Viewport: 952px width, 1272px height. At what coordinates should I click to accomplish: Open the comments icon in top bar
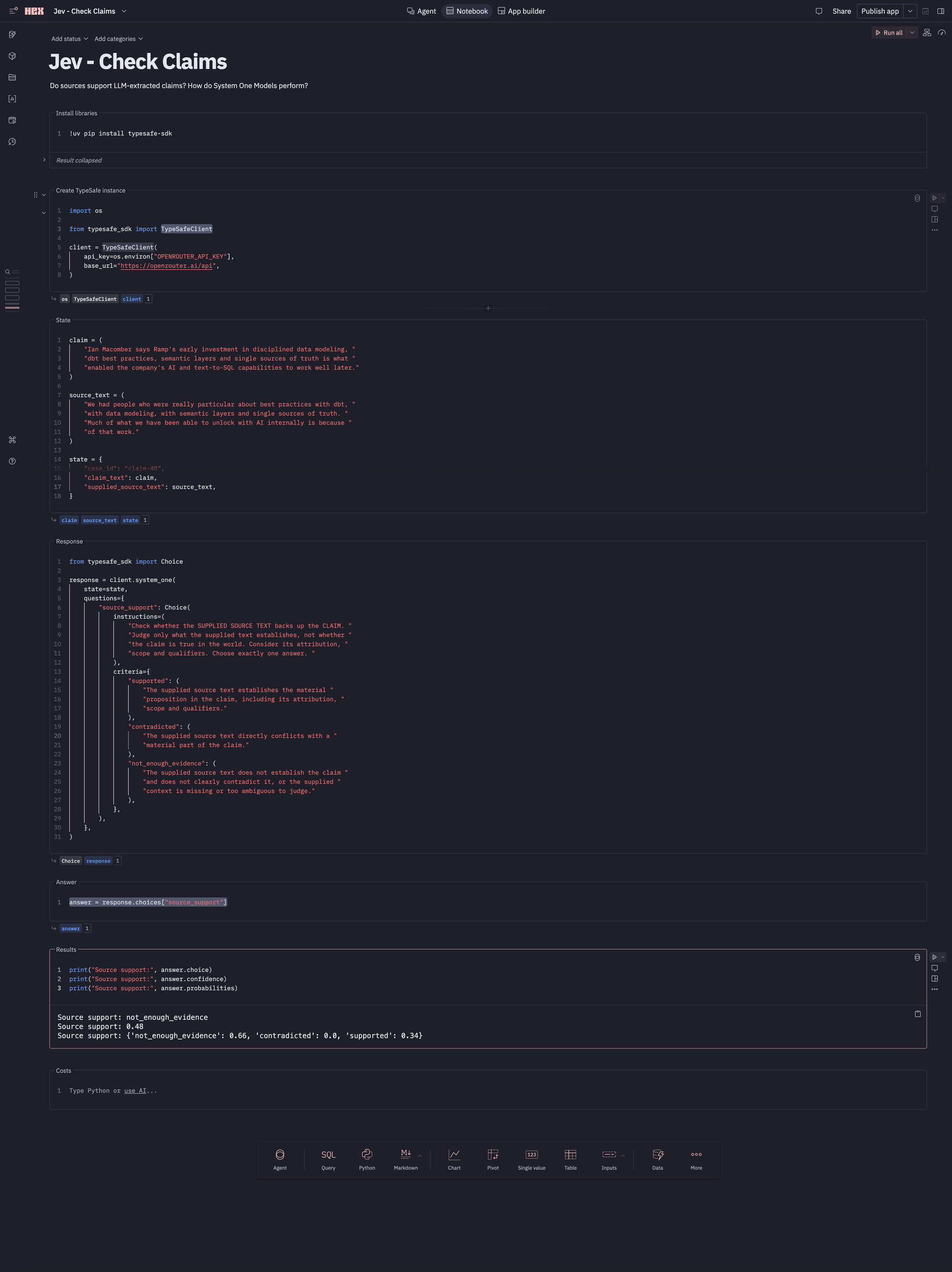click(x=819, y=11)
